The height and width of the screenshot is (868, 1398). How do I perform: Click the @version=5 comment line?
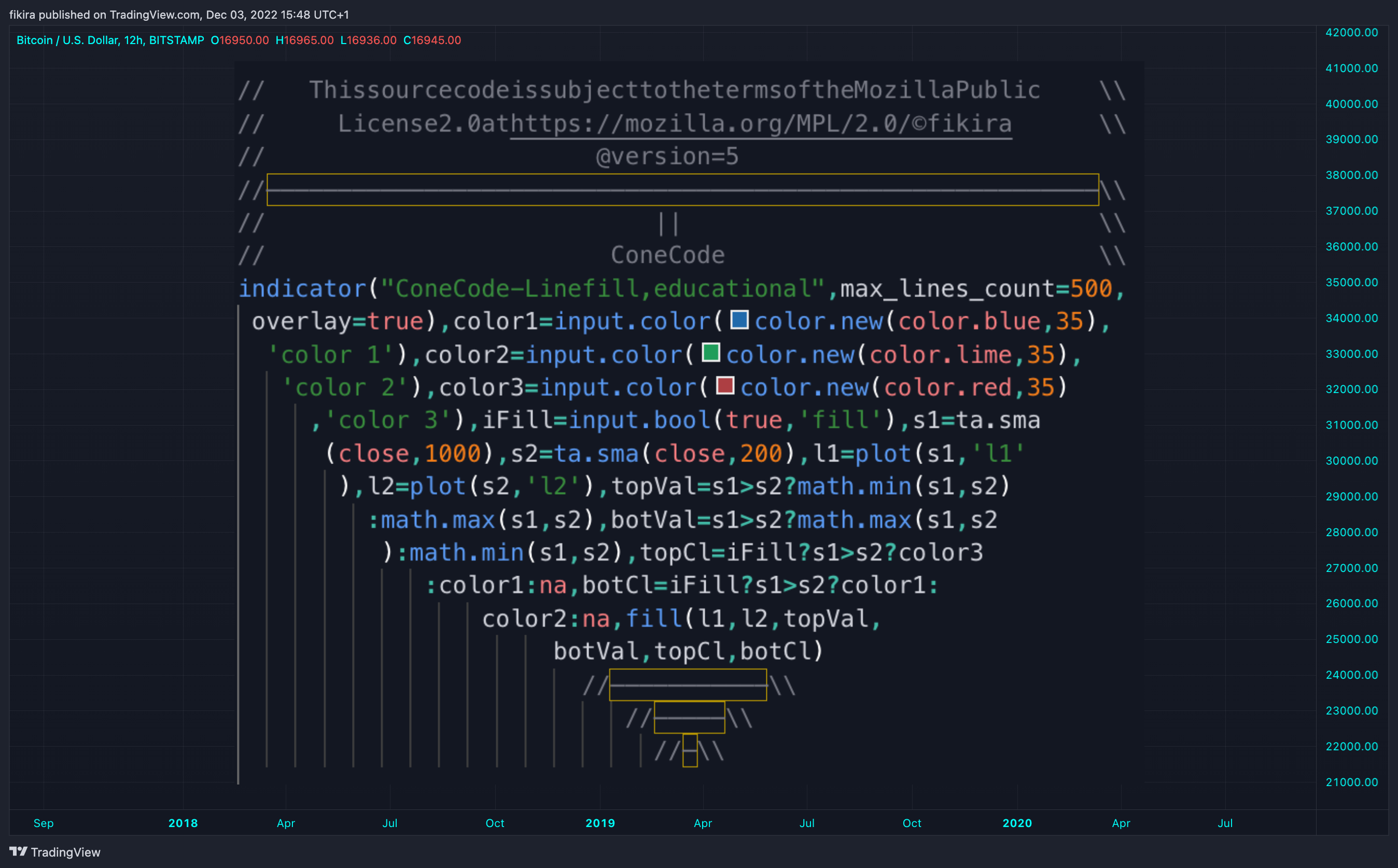667,156
